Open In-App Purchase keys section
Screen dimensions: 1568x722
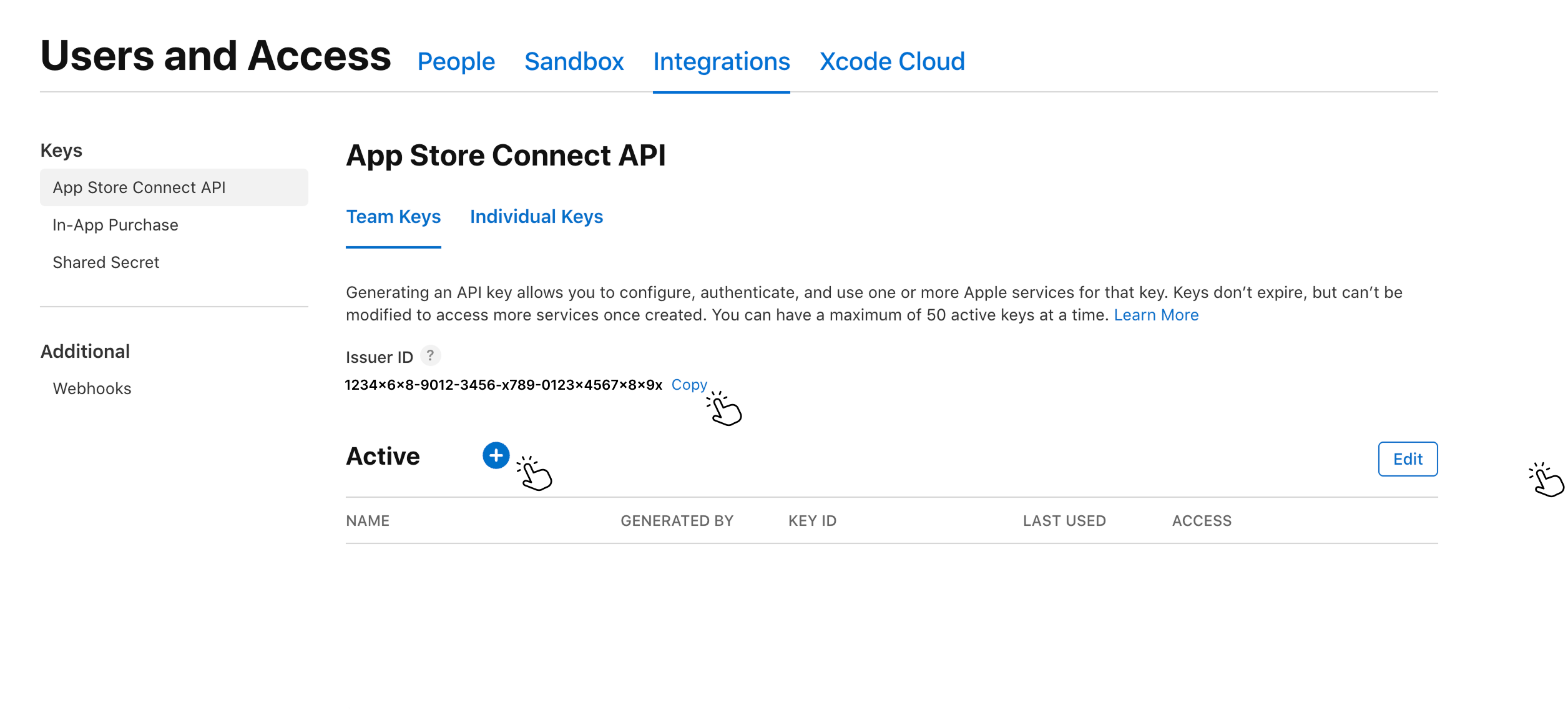click(115, 225)
